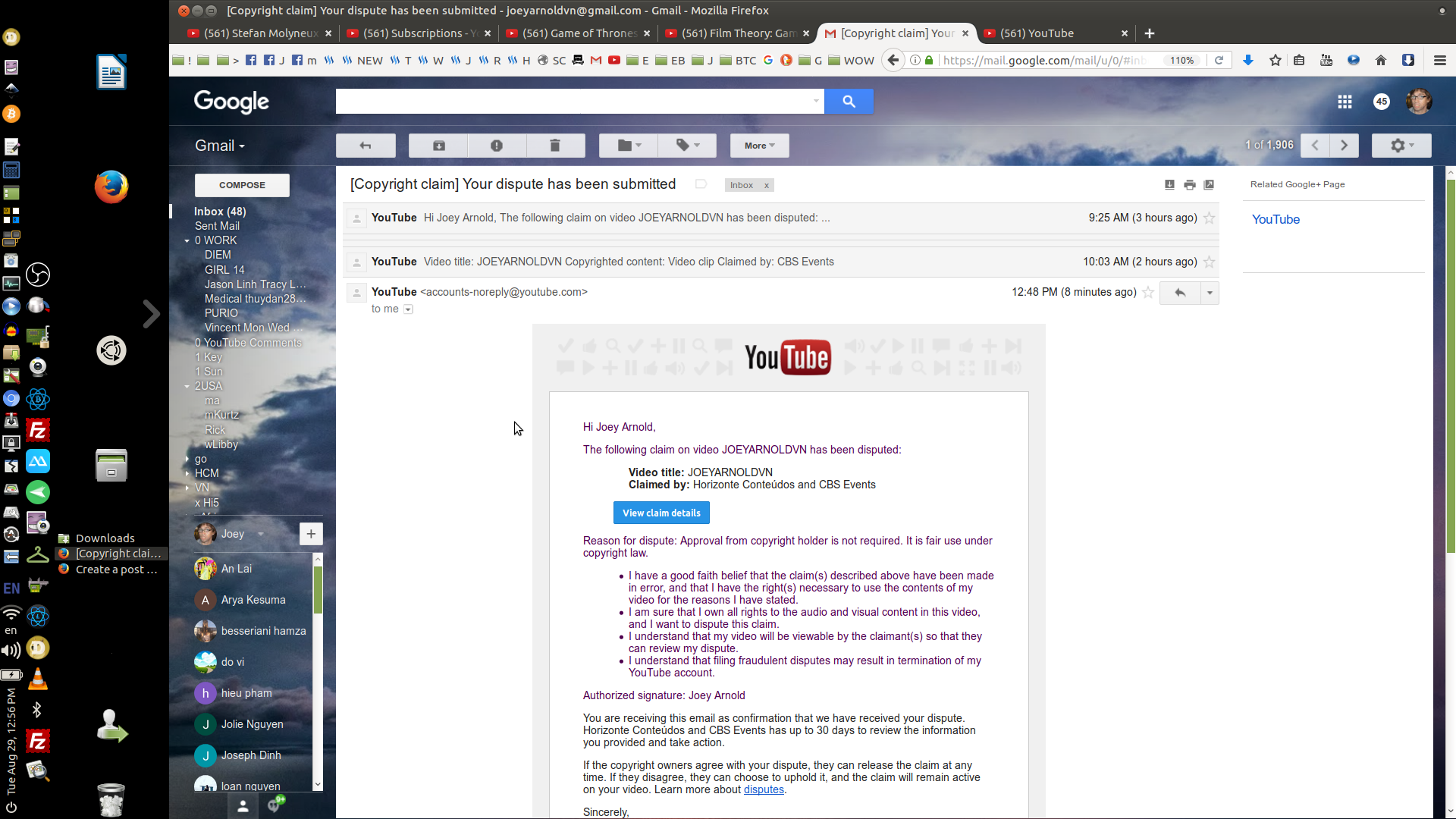
Task: Reply to the 12:48 PM message
Action: click(x=1180, y=293)
